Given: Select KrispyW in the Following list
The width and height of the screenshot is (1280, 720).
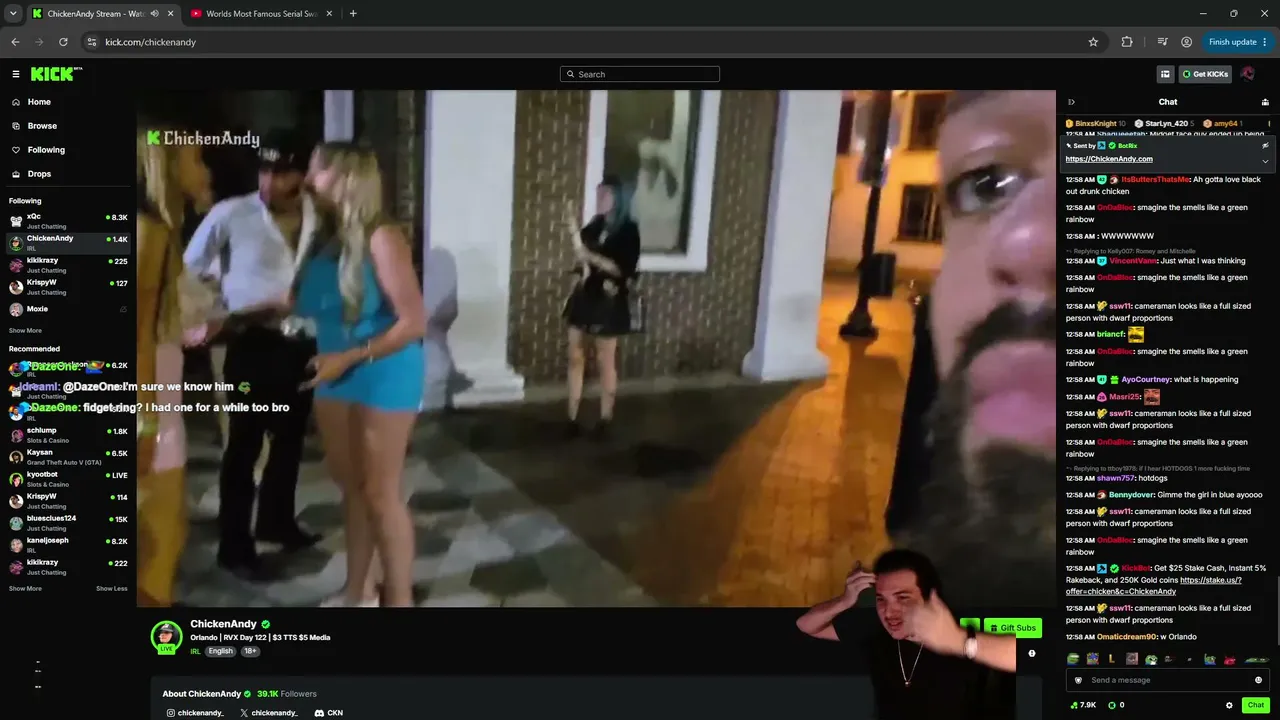Looking at the screenshot, I should [x=68, y=287].
